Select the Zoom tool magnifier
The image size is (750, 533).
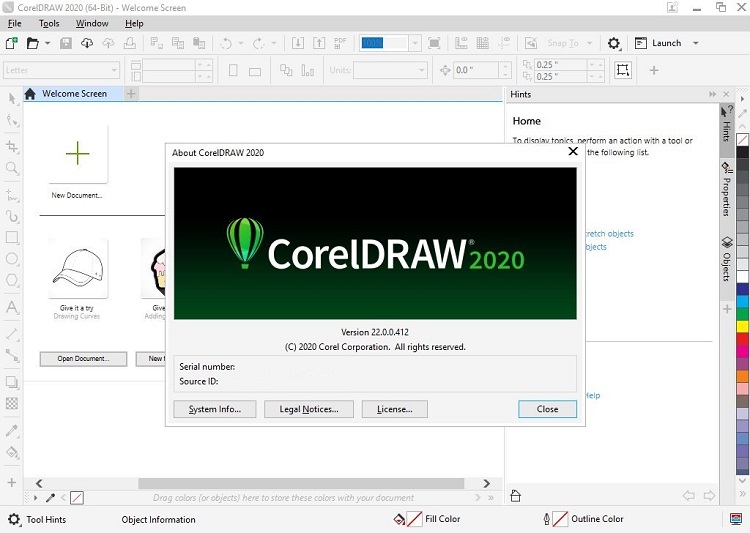12,168
